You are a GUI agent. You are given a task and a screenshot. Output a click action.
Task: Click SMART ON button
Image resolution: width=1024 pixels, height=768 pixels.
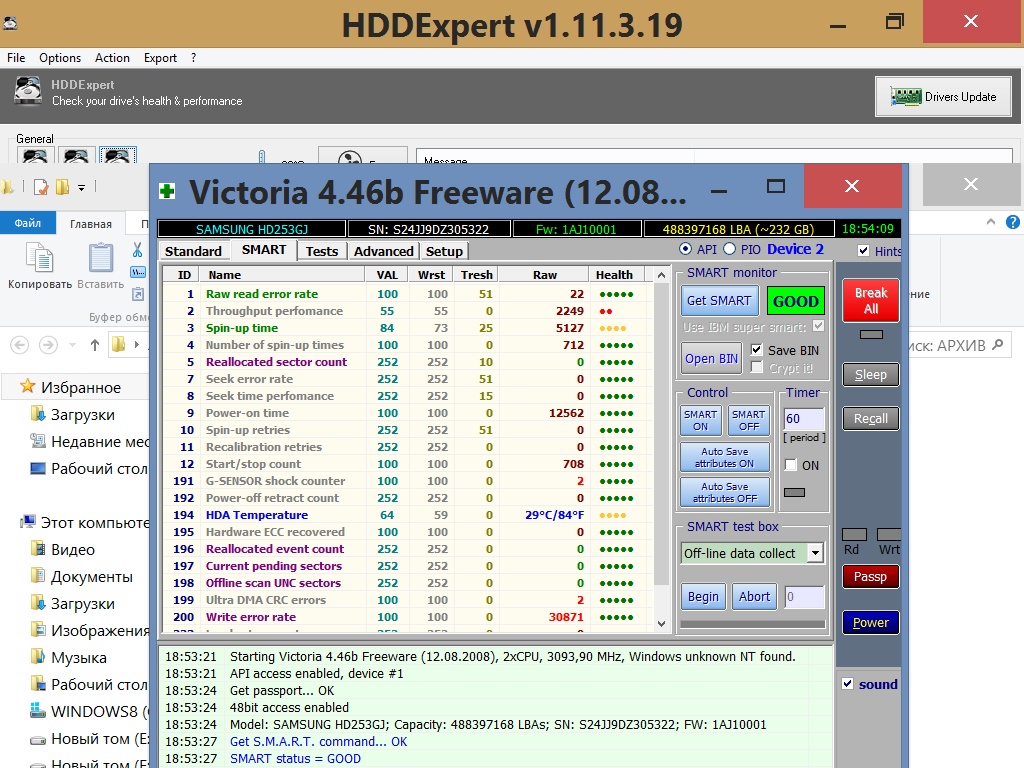pyautogui.click(x=701, y=421)
